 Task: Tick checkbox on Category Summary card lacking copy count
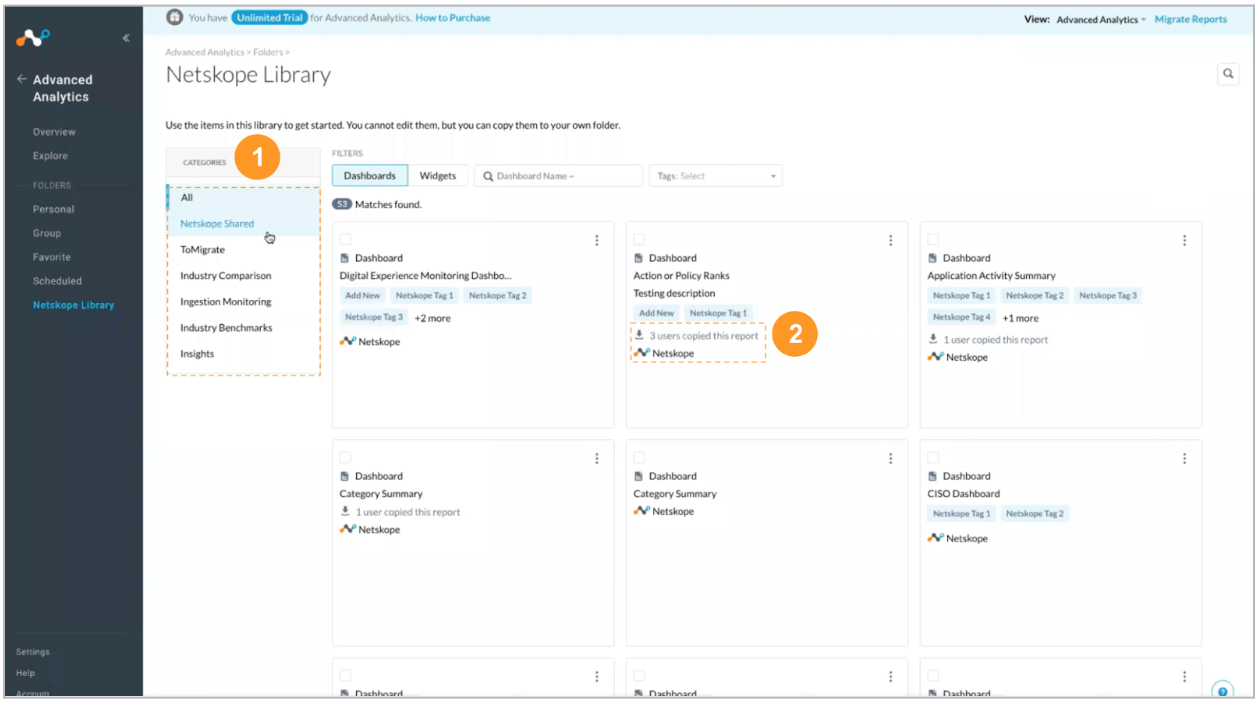tap(639, 458)
